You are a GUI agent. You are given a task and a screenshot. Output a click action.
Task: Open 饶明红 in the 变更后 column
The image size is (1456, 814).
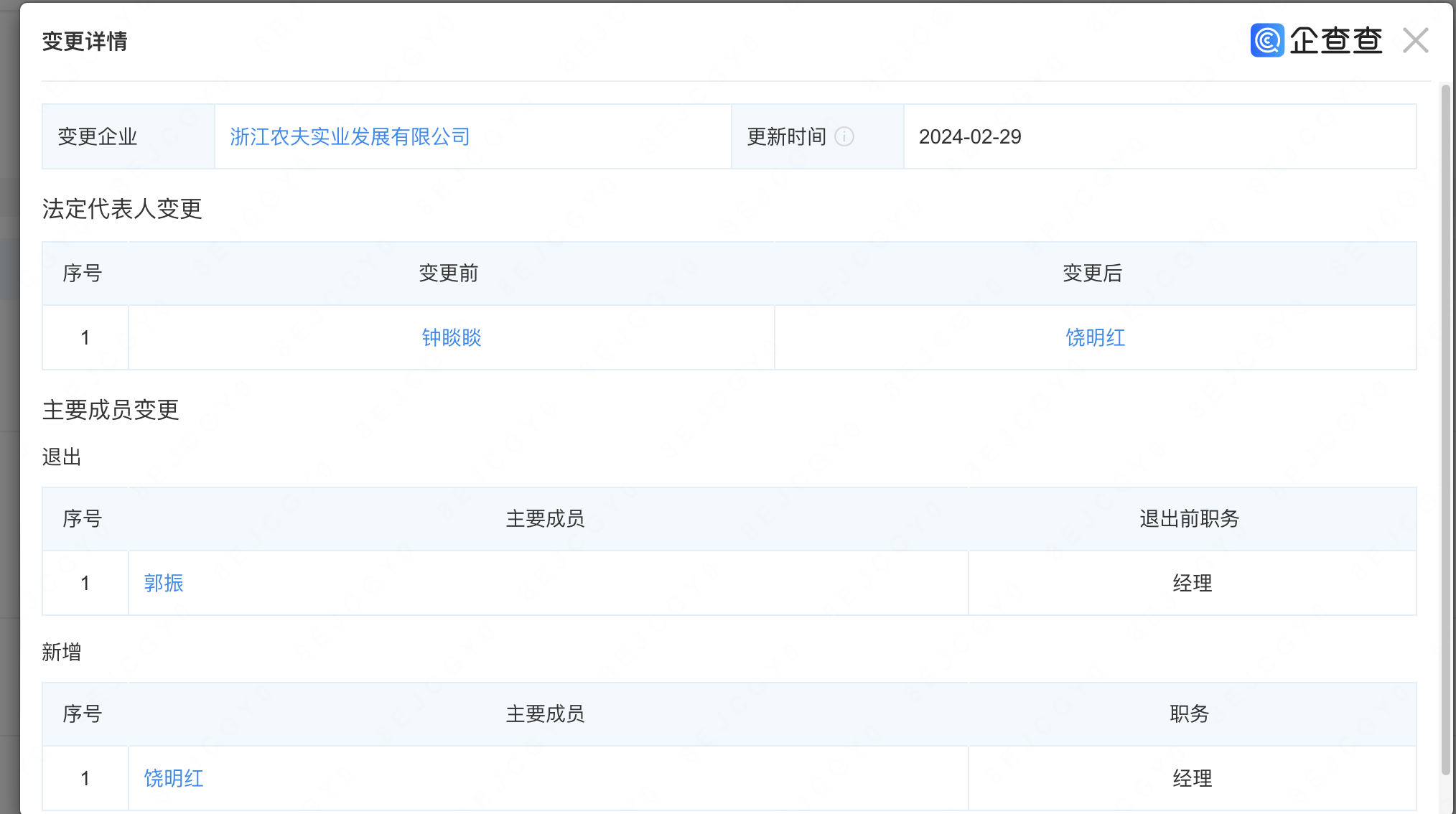tap(1095, 337)
